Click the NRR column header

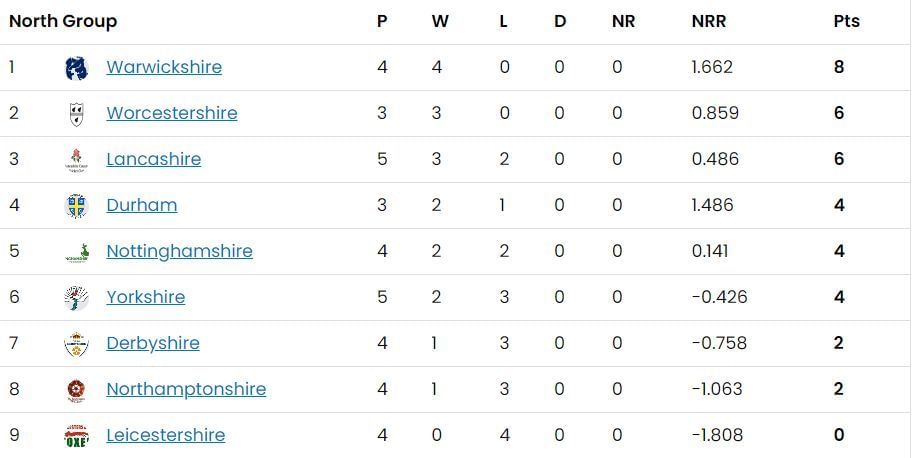pyautogui.click(x=709, y=21)
